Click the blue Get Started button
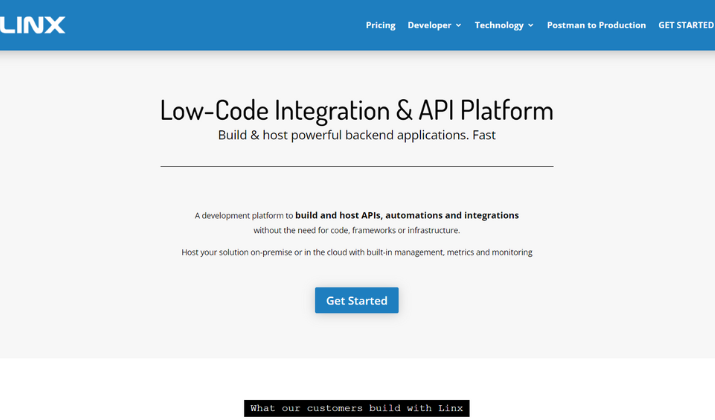Image resolution: width=715 pixels, height=420 pixels. 357,300
